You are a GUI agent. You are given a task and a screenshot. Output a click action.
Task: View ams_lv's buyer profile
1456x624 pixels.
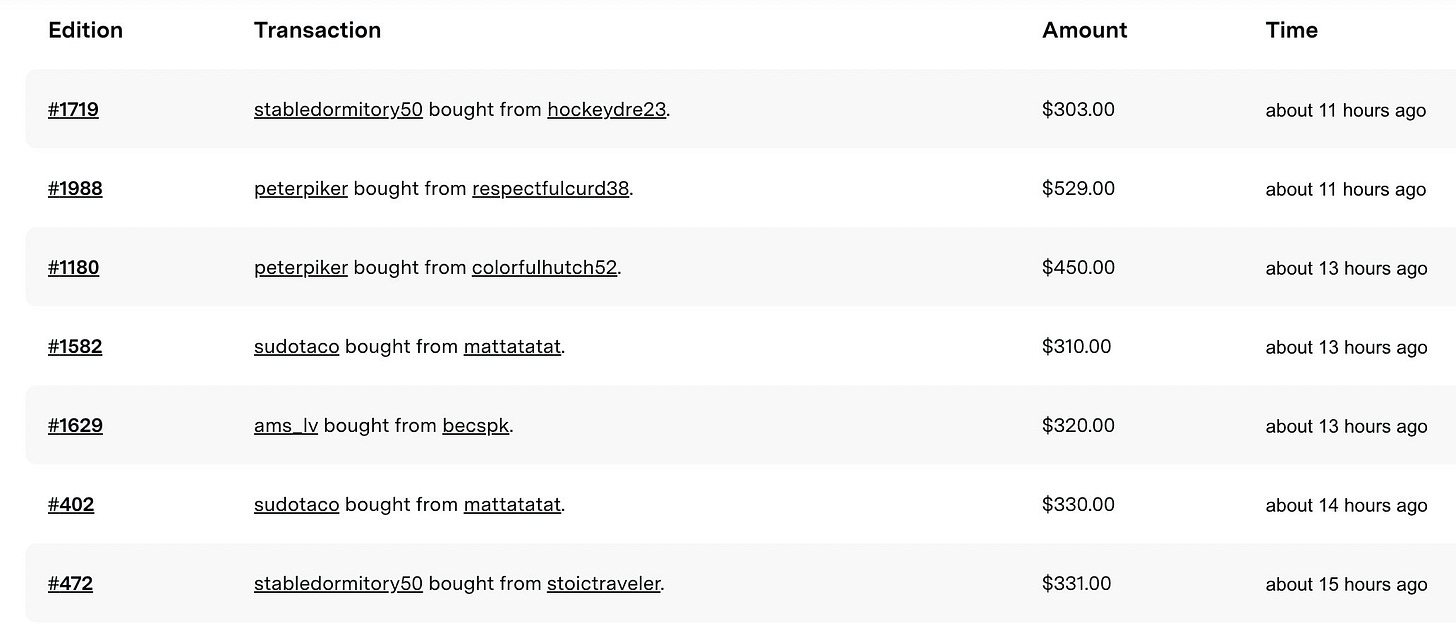(286, 425)
